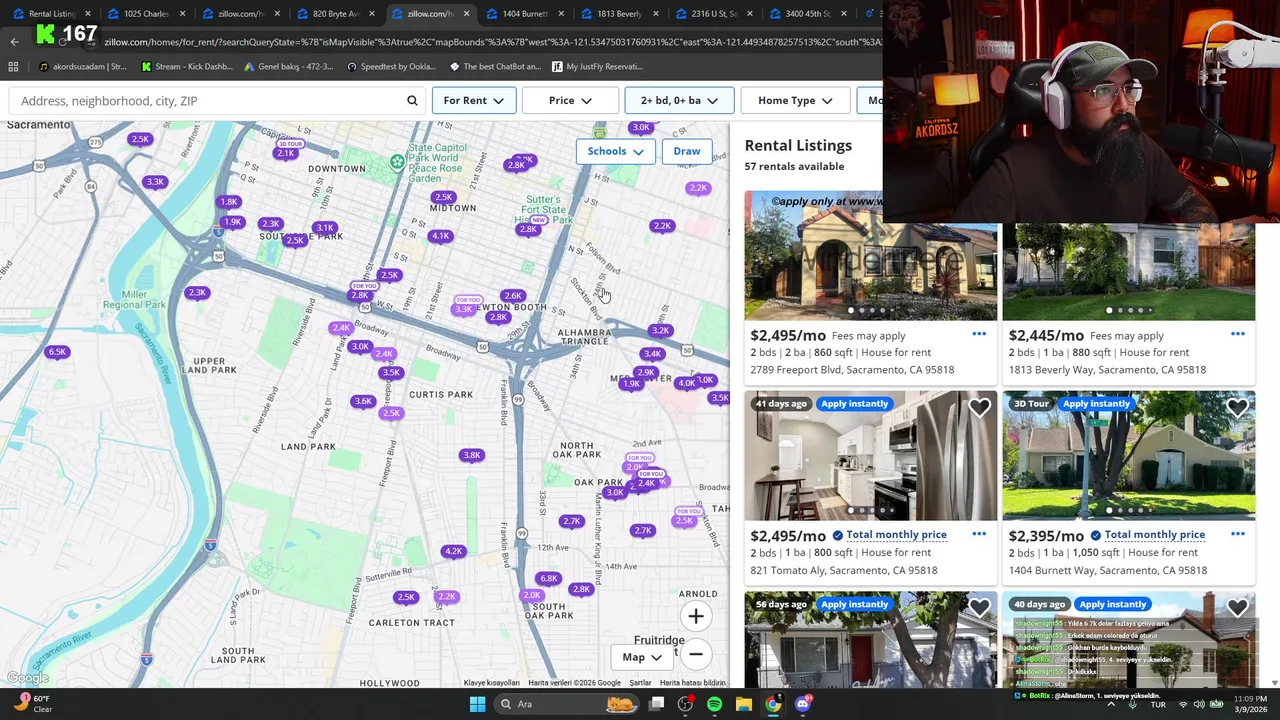Click the 4.0K price marker

686,383
